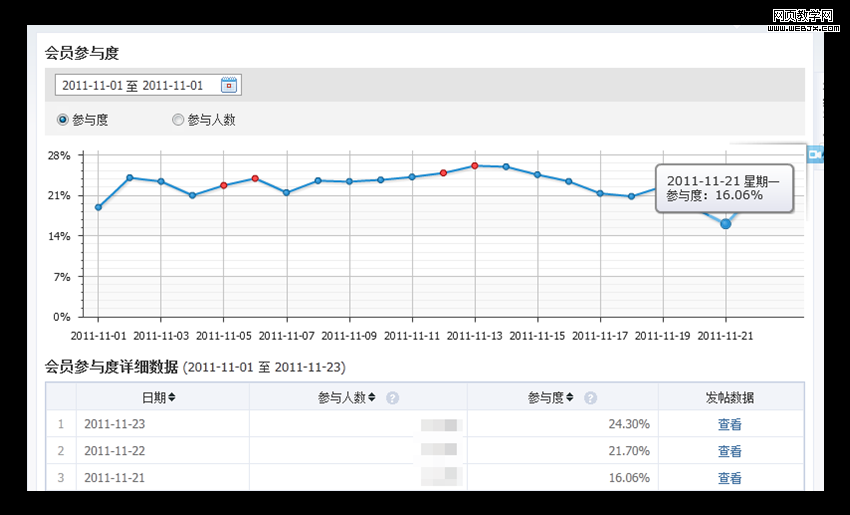Image resolution: width=850 pixels, height=515 pixels.
Task: Click sort arrows icon beside 日期 header
Action: pos(172,398)
